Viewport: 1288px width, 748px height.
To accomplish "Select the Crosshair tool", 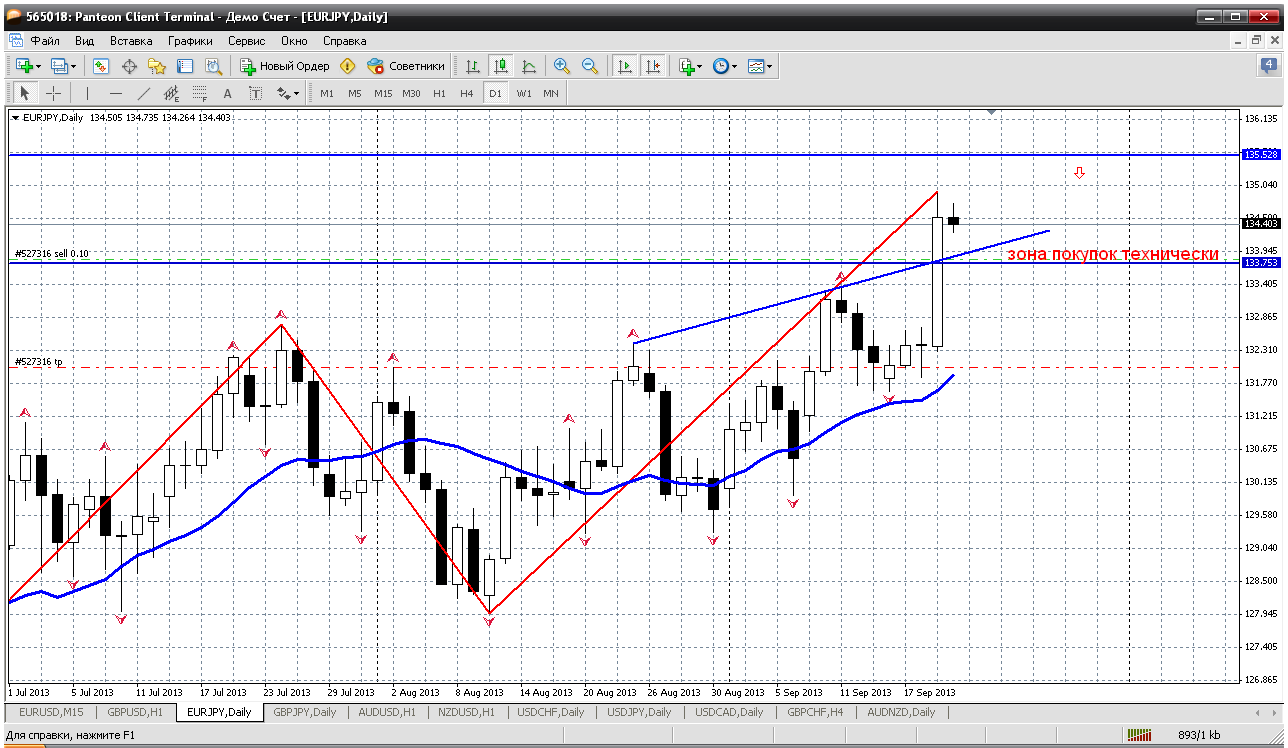I will click(x=53, y=93).
